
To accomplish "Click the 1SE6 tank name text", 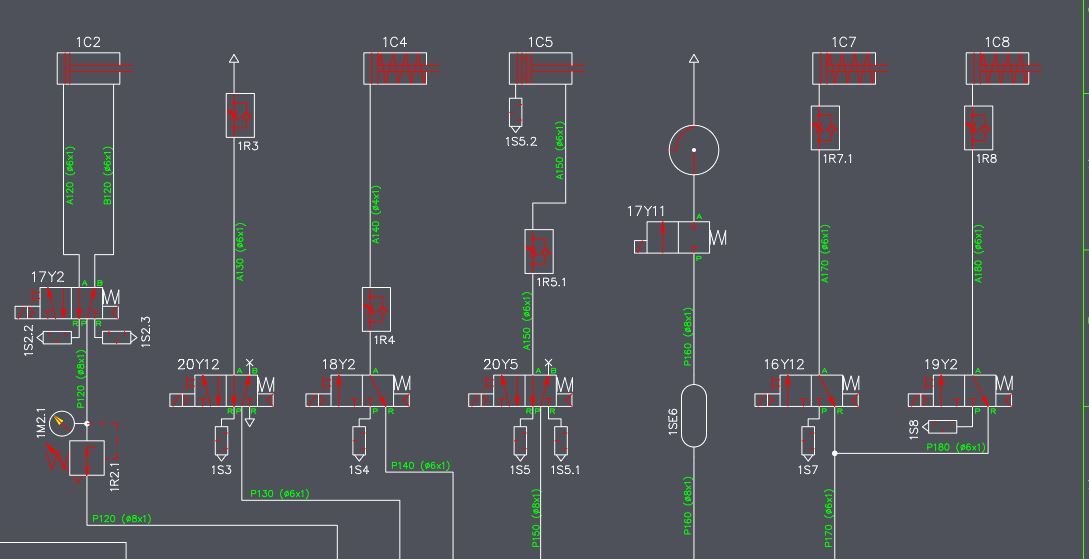I will (x=672, y=421).
